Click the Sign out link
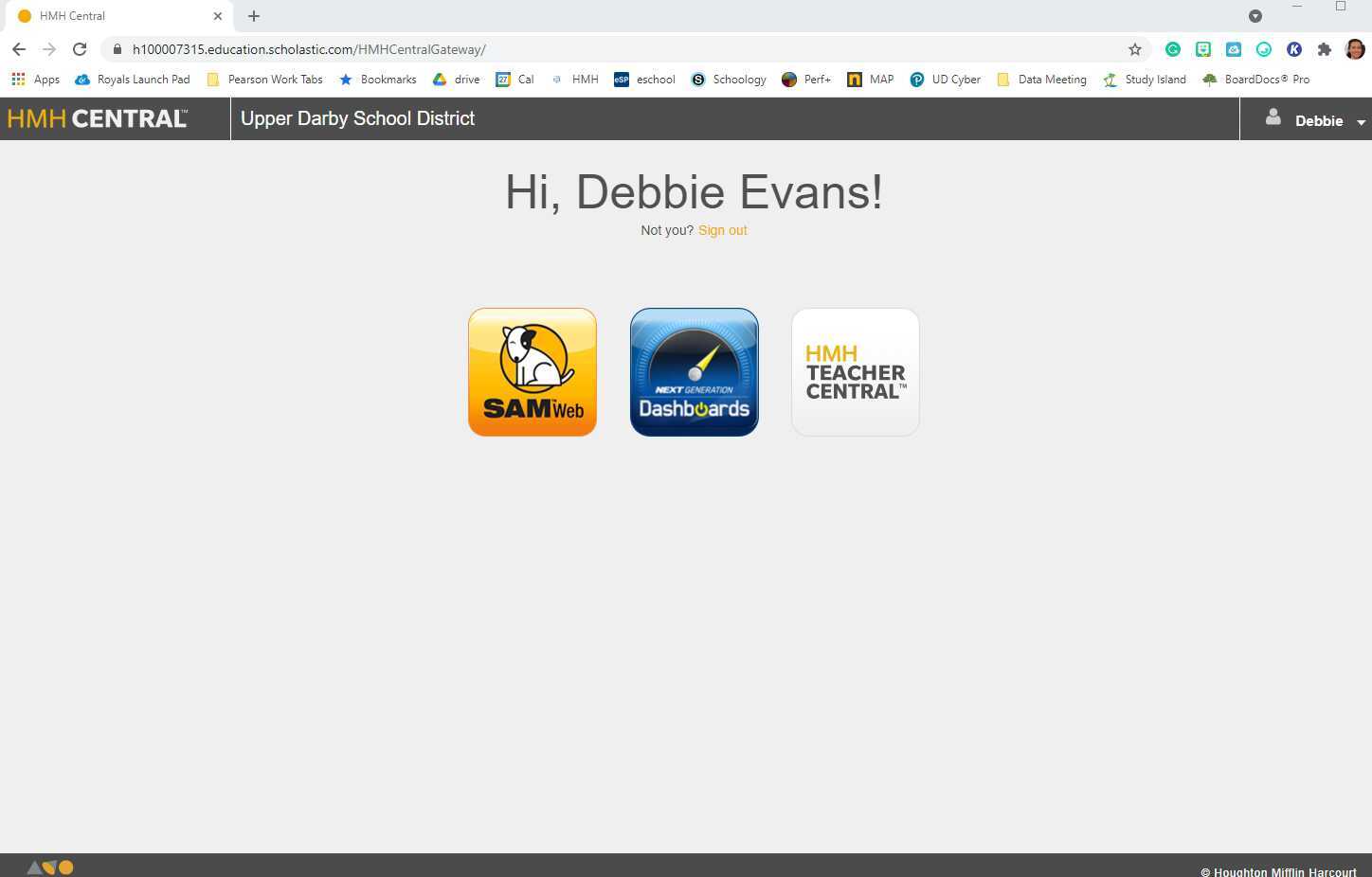Image resolution: width=1372 pixels, height=877 pixels. click(x=722, y=230)
